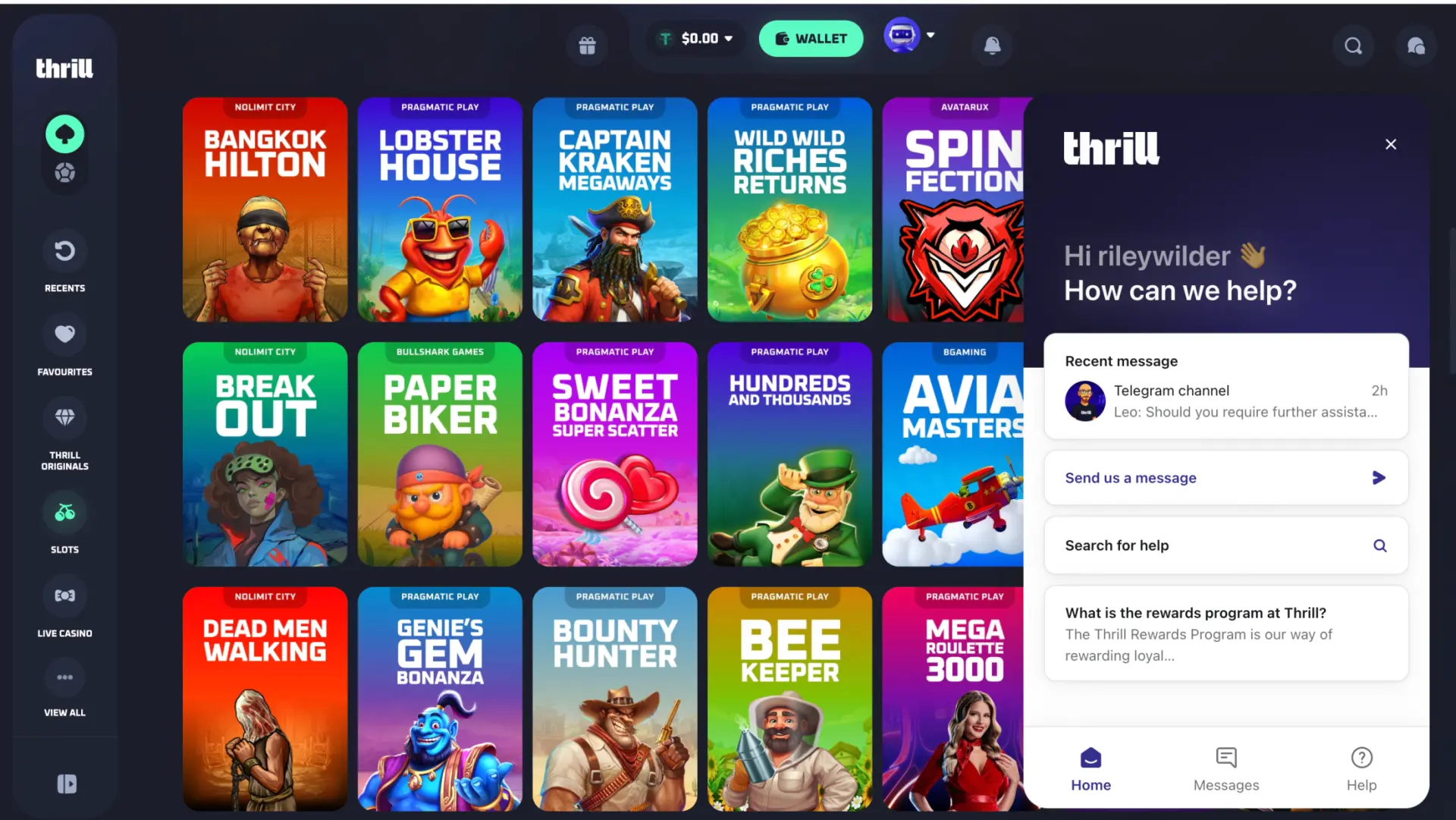
Task: Open Thrill Originals diamond icon
Action: click(65, 433)
